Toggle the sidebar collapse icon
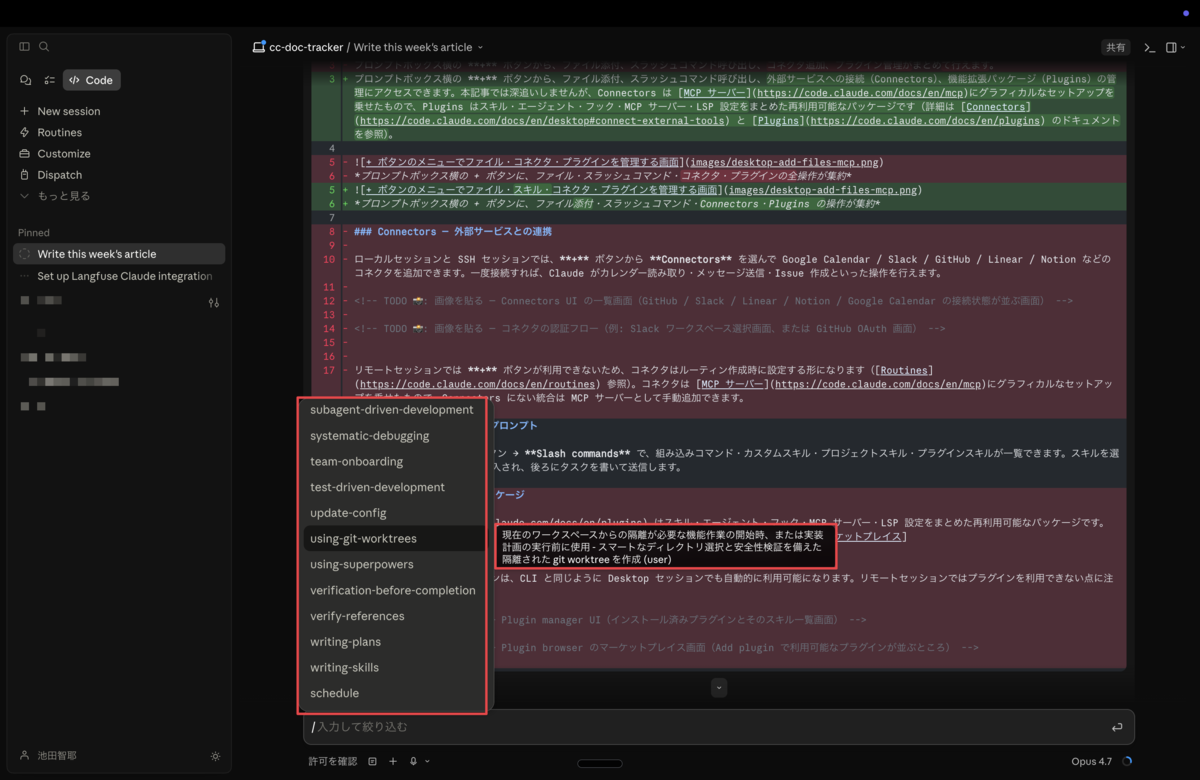This screenshot has width=1200, height=780. click(25, 47)
